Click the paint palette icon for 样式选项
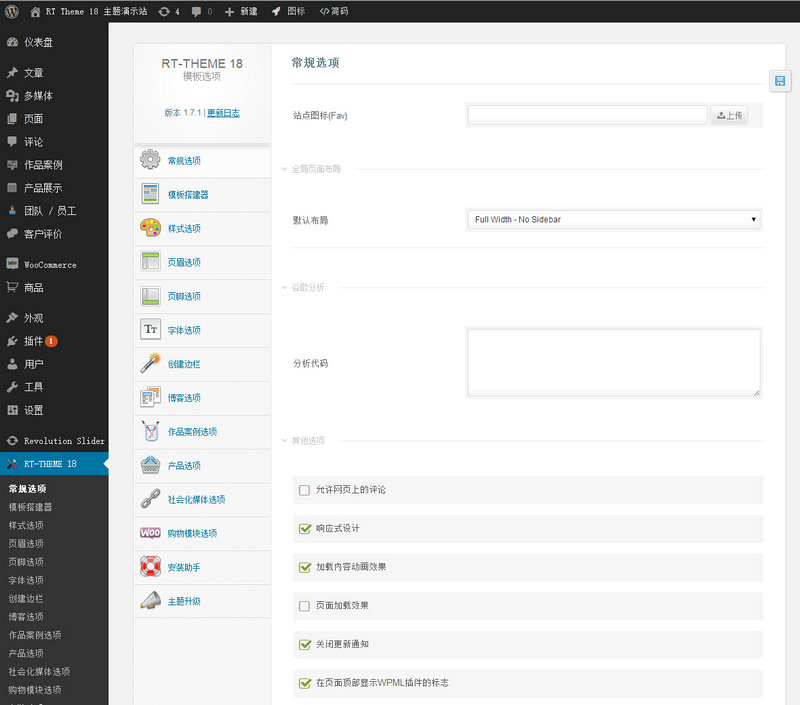 click(x=151, y=228)
